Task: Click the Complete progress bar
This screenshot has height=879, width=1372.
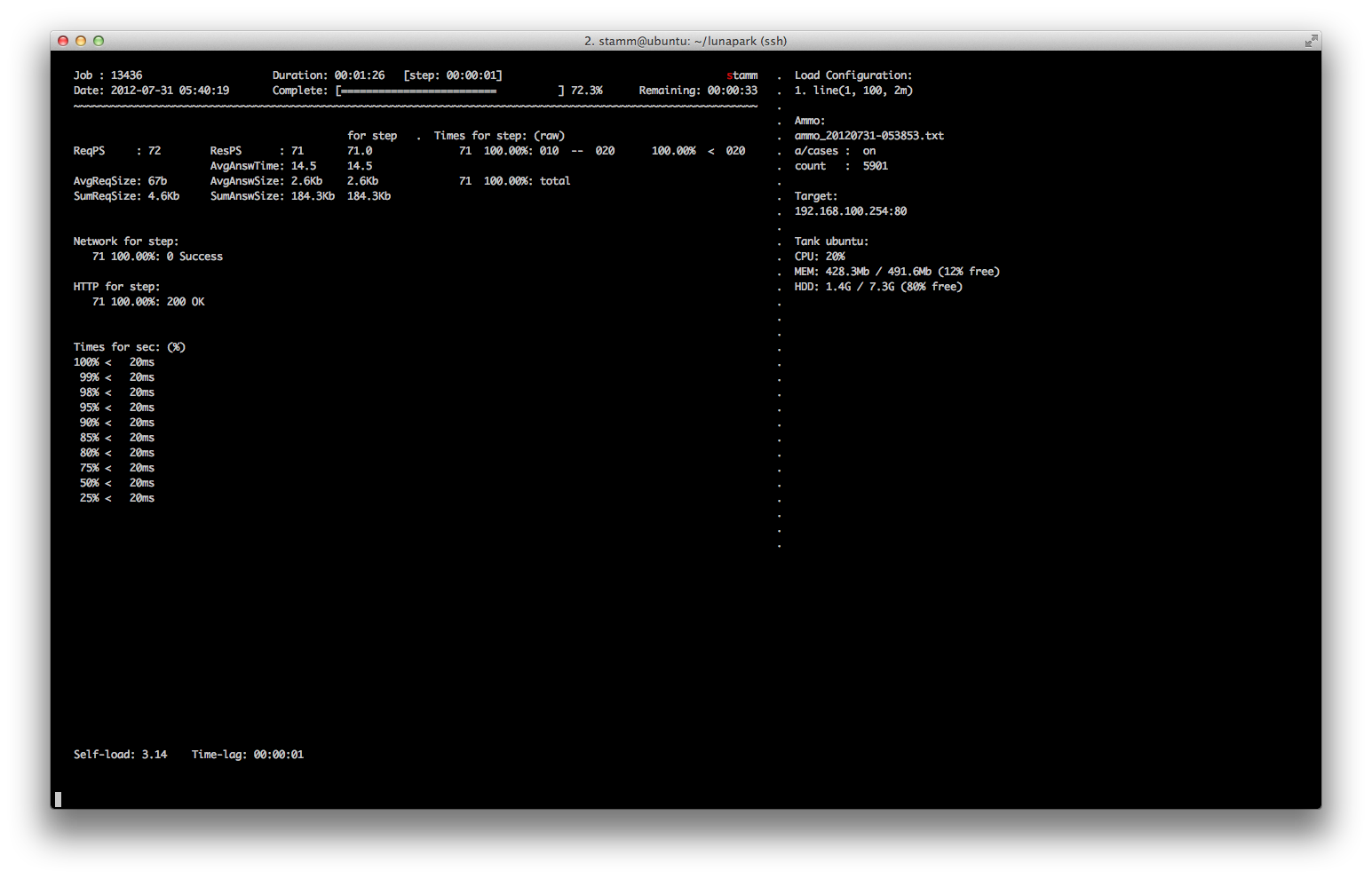Action: [x=449, y=91]
